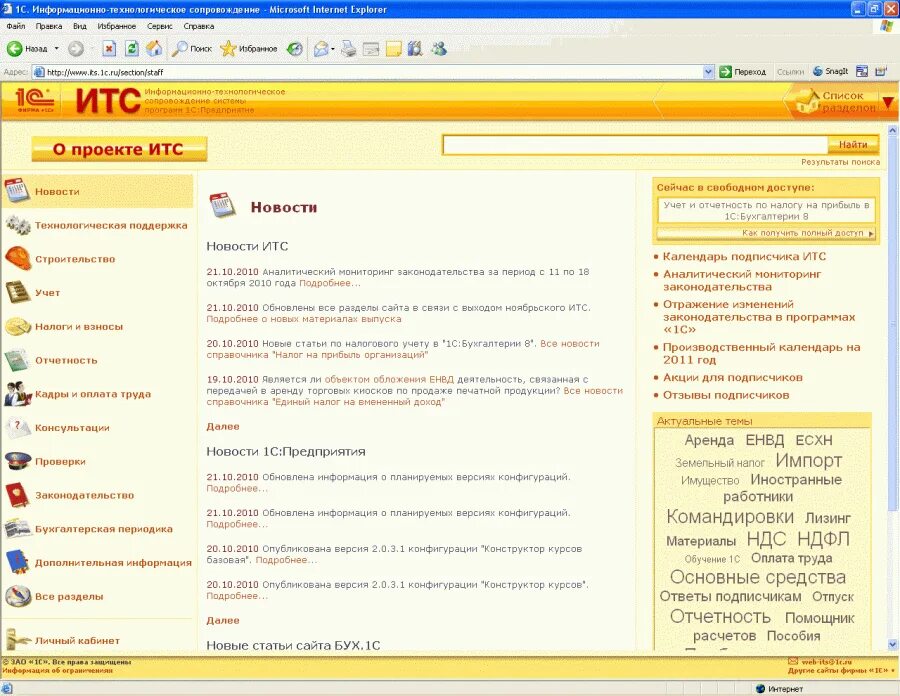Open web-its@1c.ru email link
This screenshot has width=900, height=696.
click(827, 662)
